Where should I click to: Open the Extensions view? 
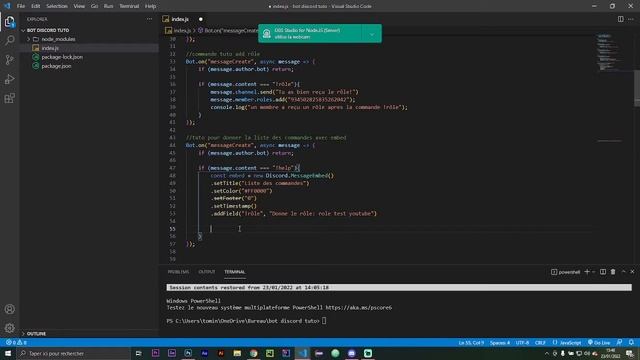(9, 98)
